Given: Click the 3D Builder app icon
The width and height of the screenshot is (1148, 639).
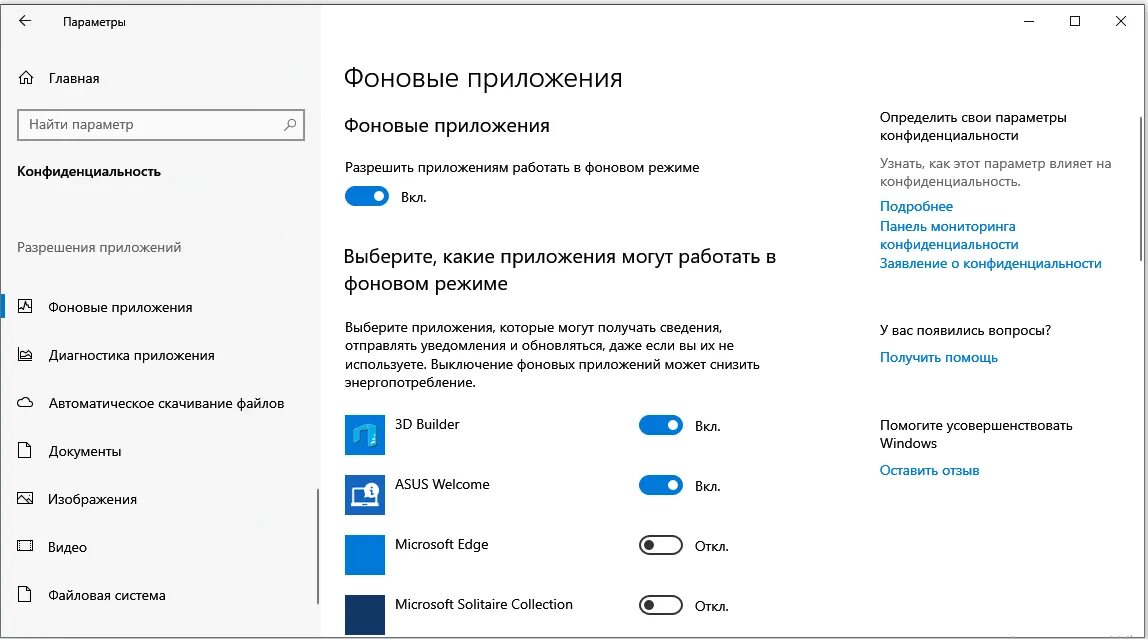Looking at the screenshot, I should [x=365, y=435].
